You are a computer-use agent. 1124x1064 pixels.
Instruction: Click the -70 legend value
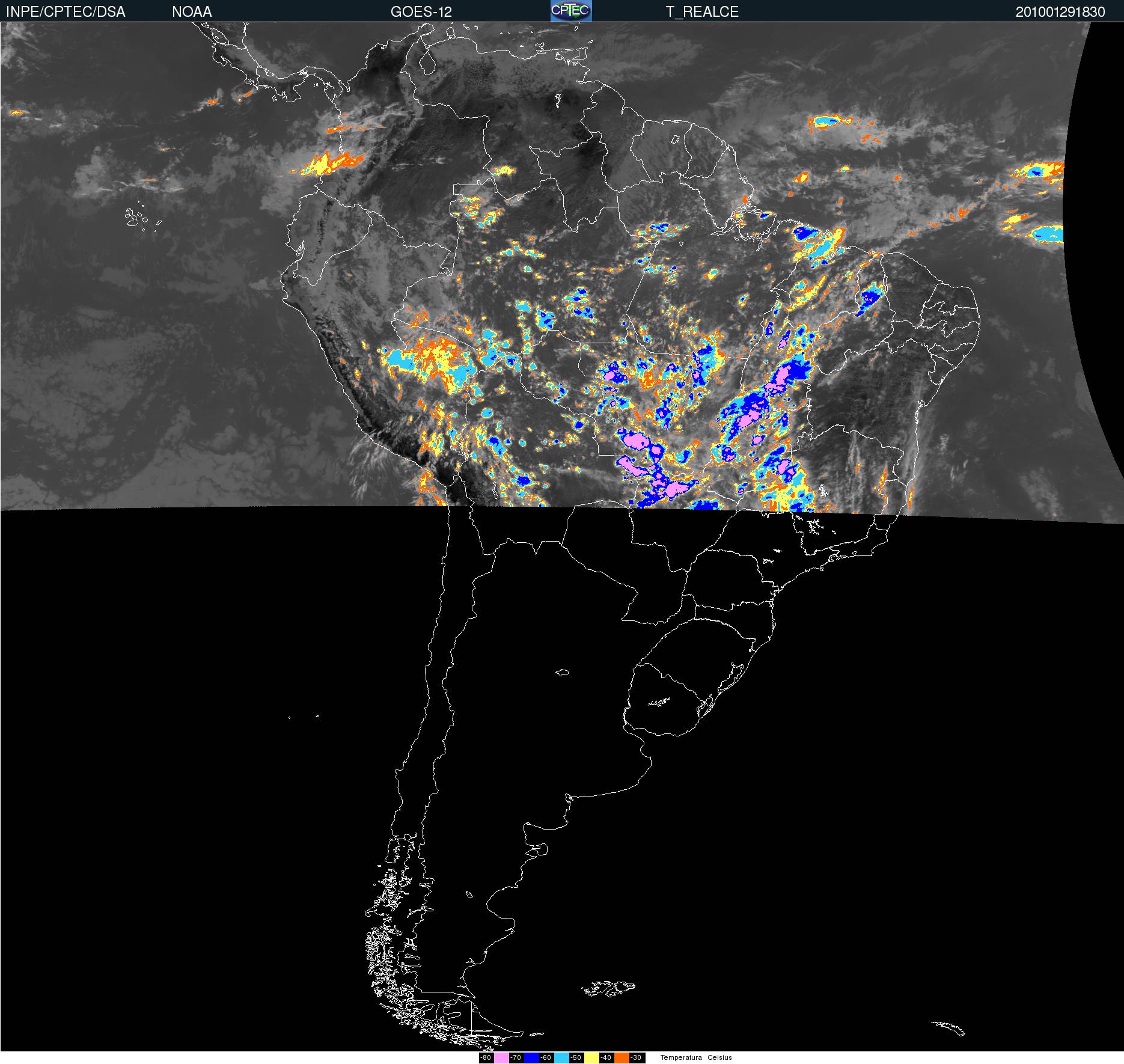516,1057
